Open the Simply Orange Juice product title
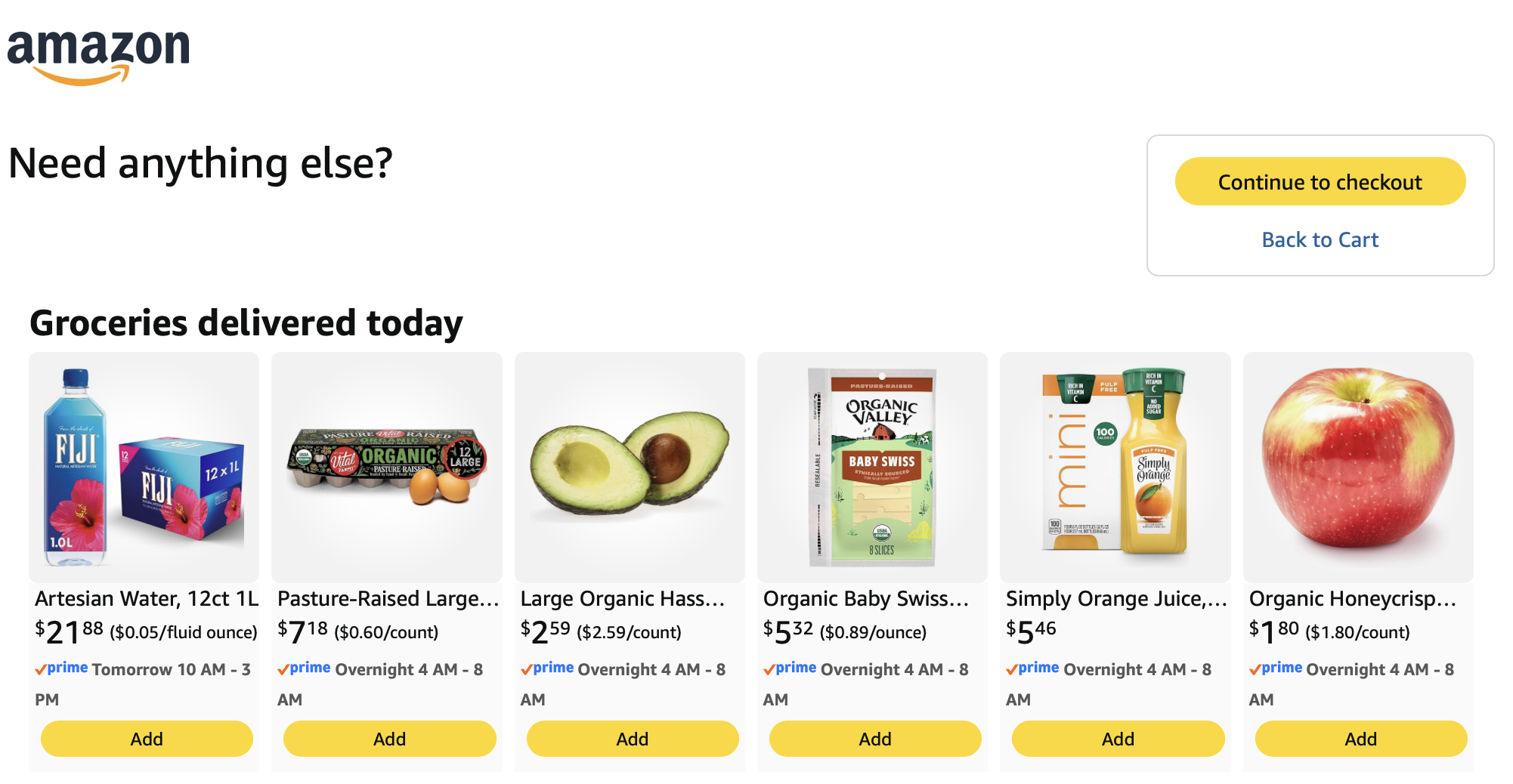Viewport: 1513px width, 784px height. 1116,598
